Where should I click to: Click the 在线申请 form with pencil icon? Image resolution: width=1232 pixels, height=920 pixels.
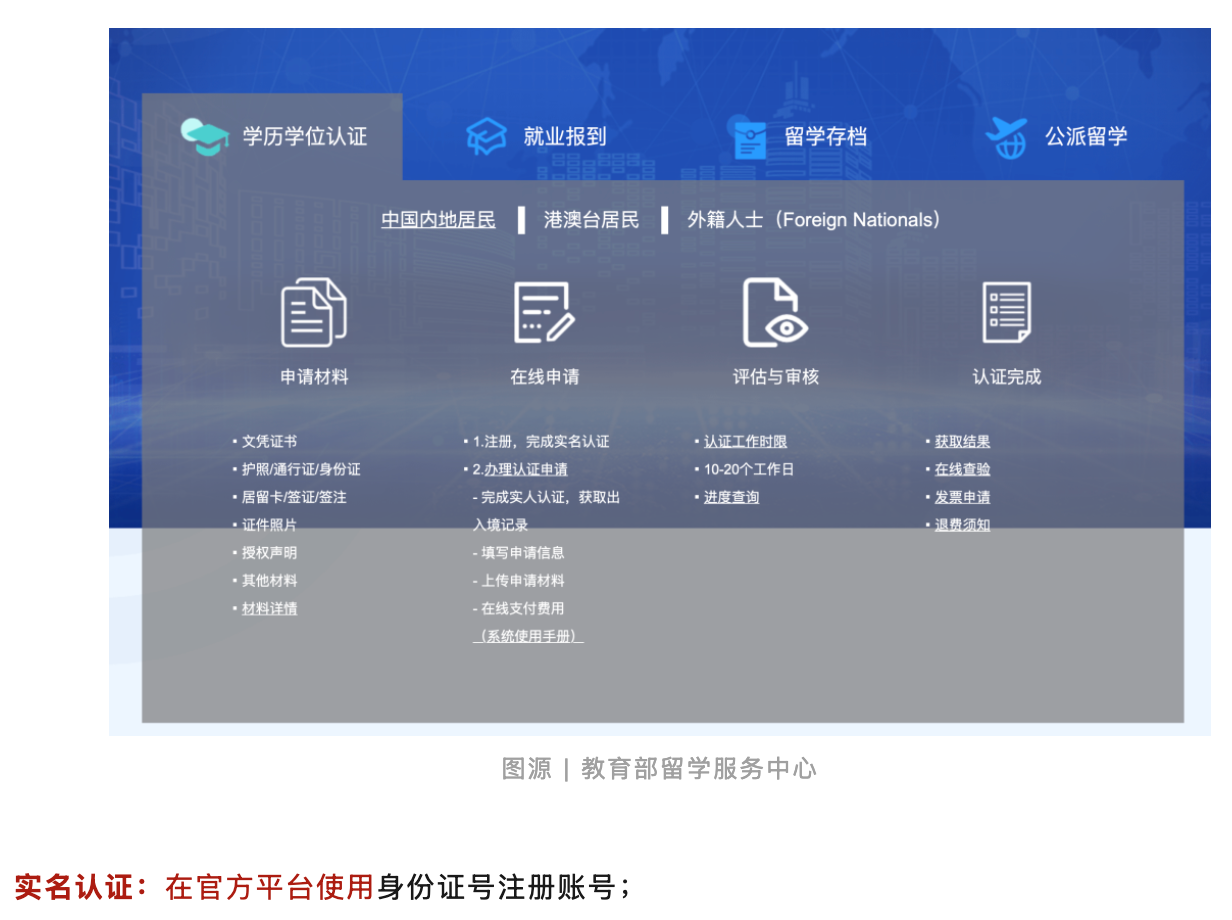pyautogui.click(x=544, y=313)
